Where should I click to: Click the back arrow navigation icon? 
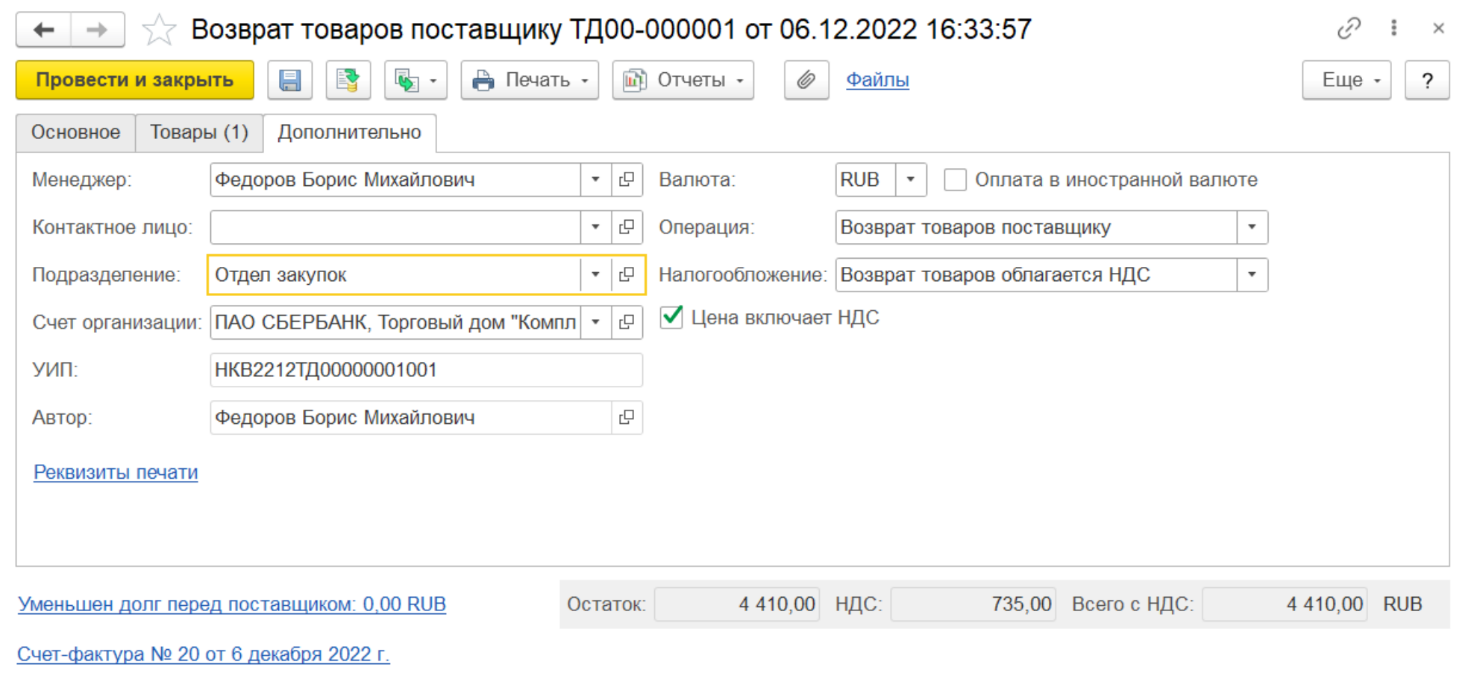click(44, 30)
